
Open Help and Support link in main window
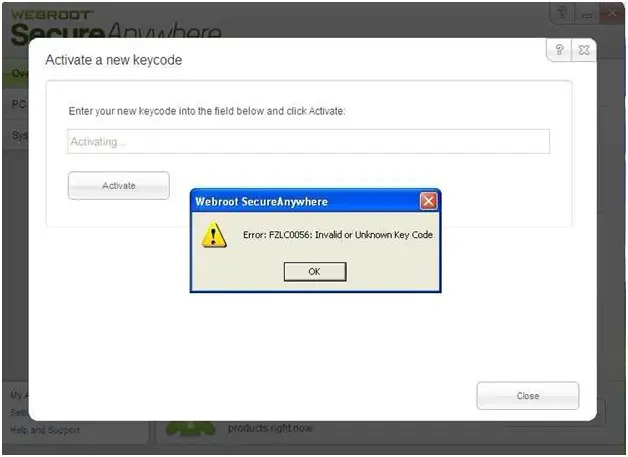(x=45, y=431)
